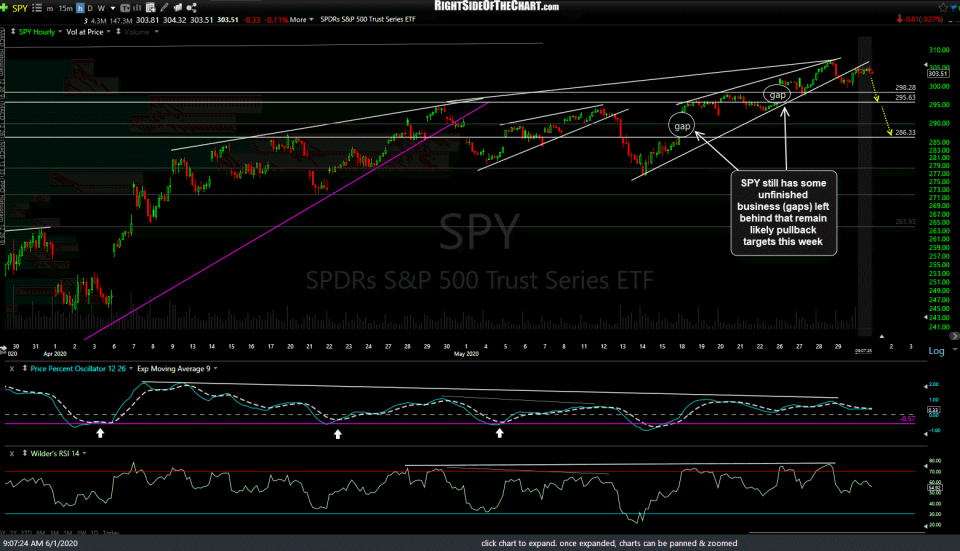The height and width of the screenshot is (551, 960).
Task: Click the 303.81 open price value
Action: point(147,20)
